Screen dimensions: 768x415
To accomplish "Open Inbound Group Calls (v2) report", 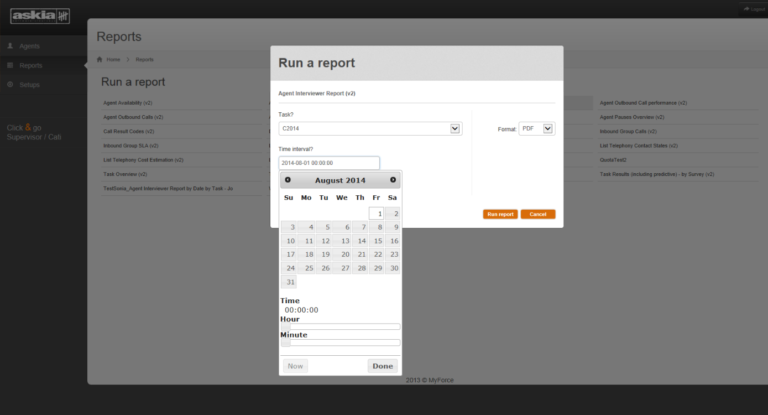I will [x=628, y=131].
